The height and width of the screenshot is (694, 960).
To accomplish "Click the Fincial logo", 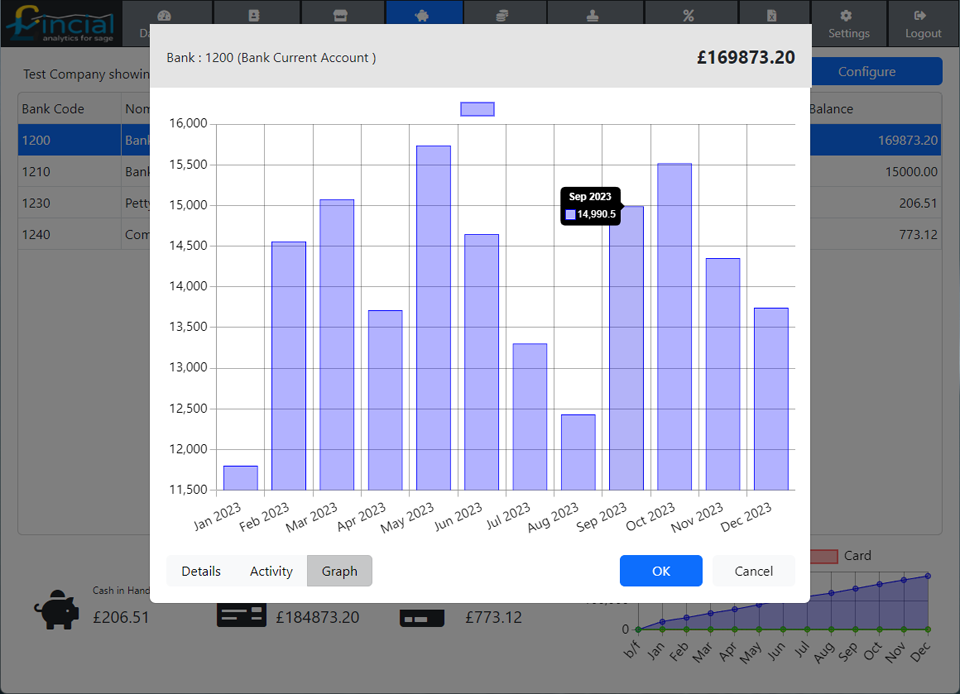I will click(x=61, y=23).
